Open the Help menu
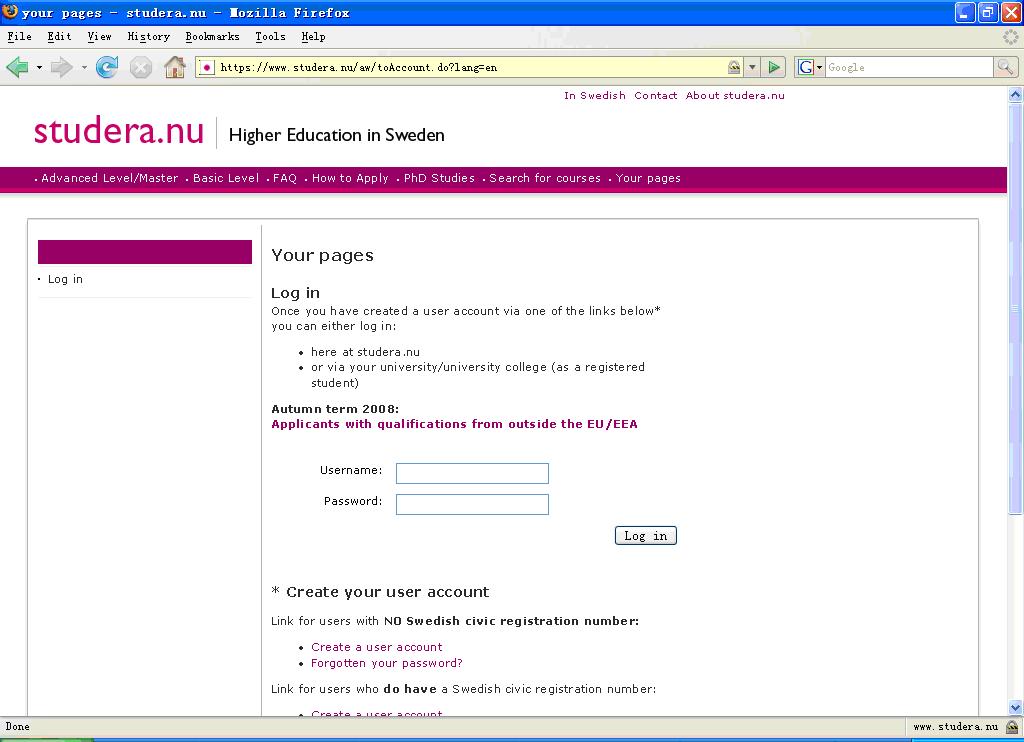 [313, 37]
